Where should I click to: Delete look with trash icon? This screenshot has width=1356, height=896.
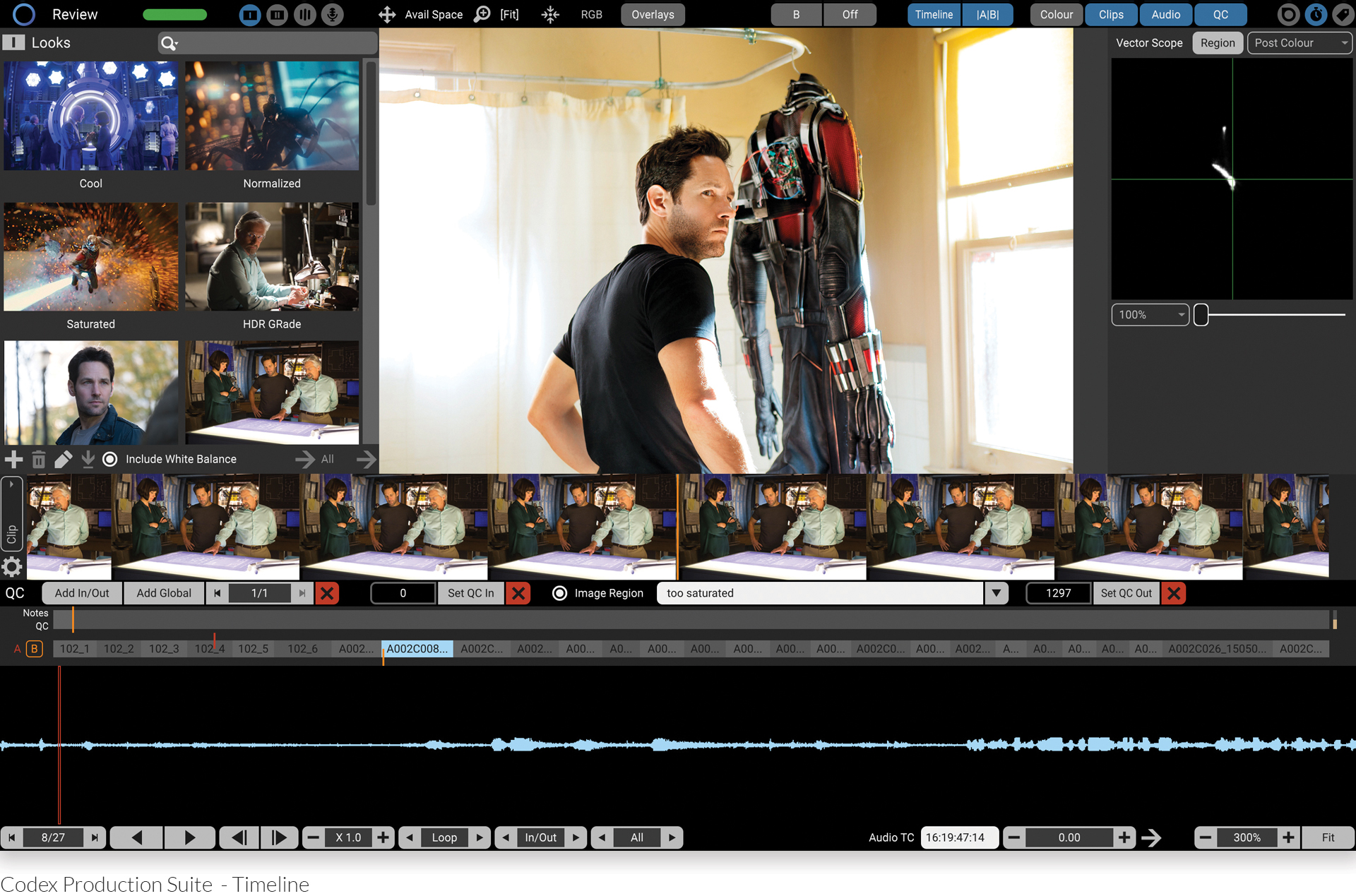point(39,460)
